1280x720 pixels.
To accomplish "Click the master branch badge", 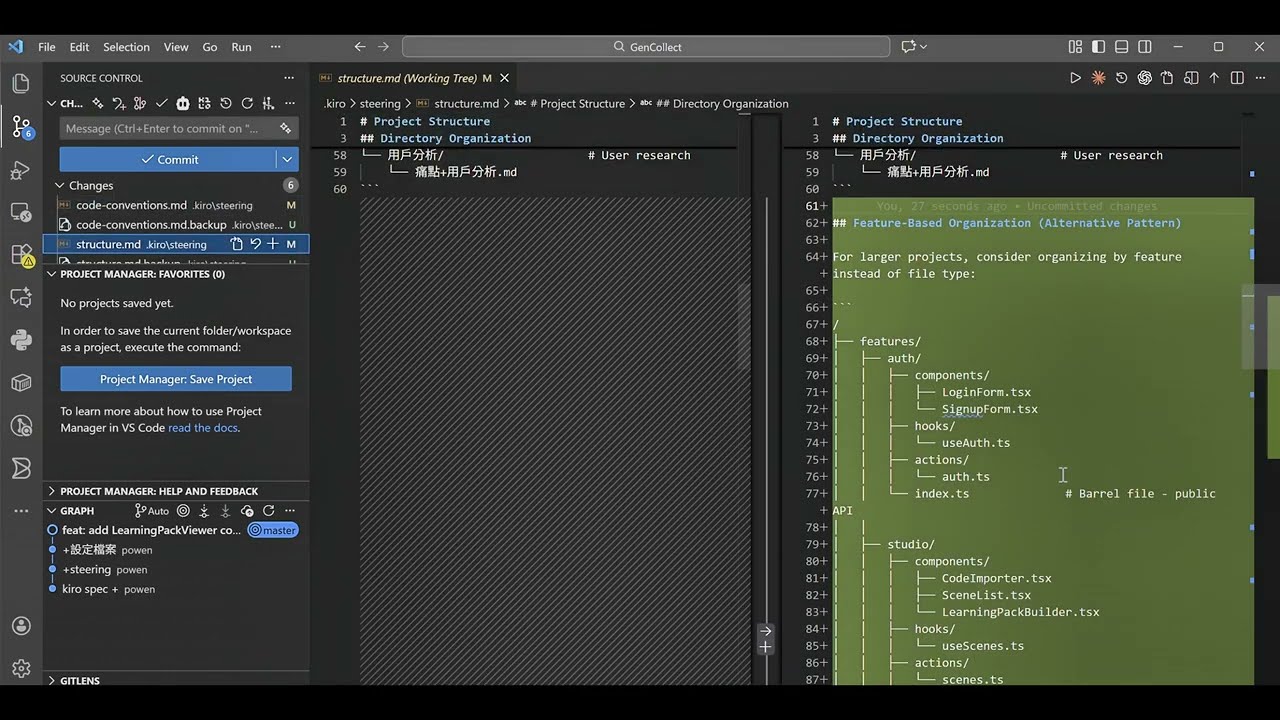I will click(x=273, y=530).
